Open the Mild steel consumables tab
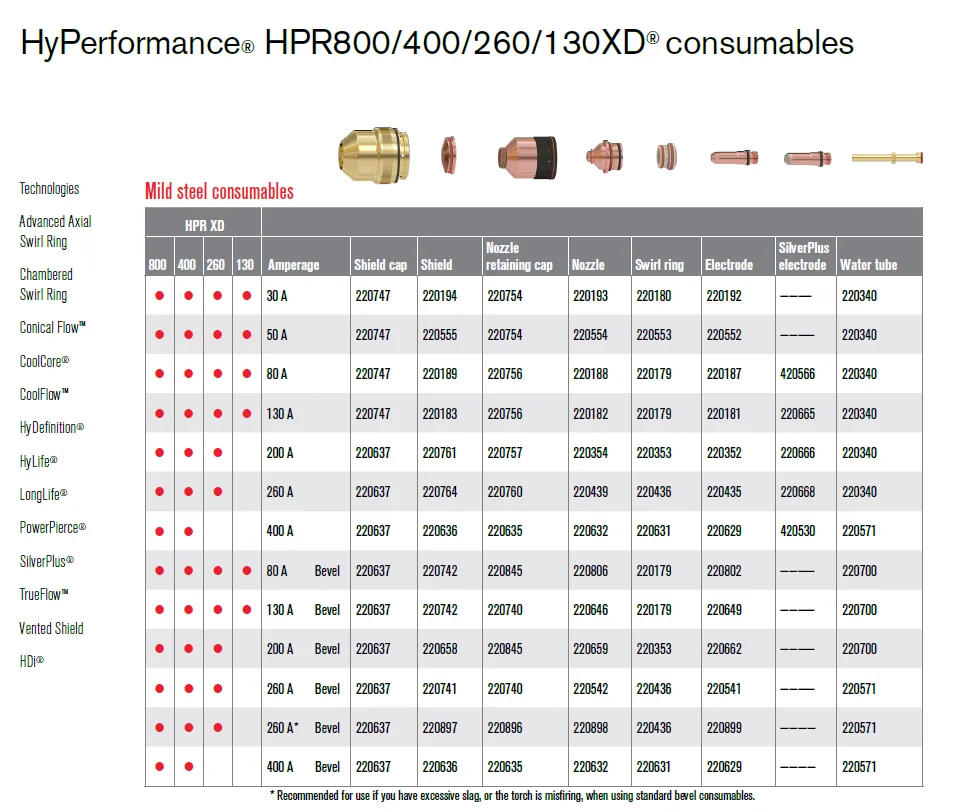This screenshot has height=812, width=967. 219,190
